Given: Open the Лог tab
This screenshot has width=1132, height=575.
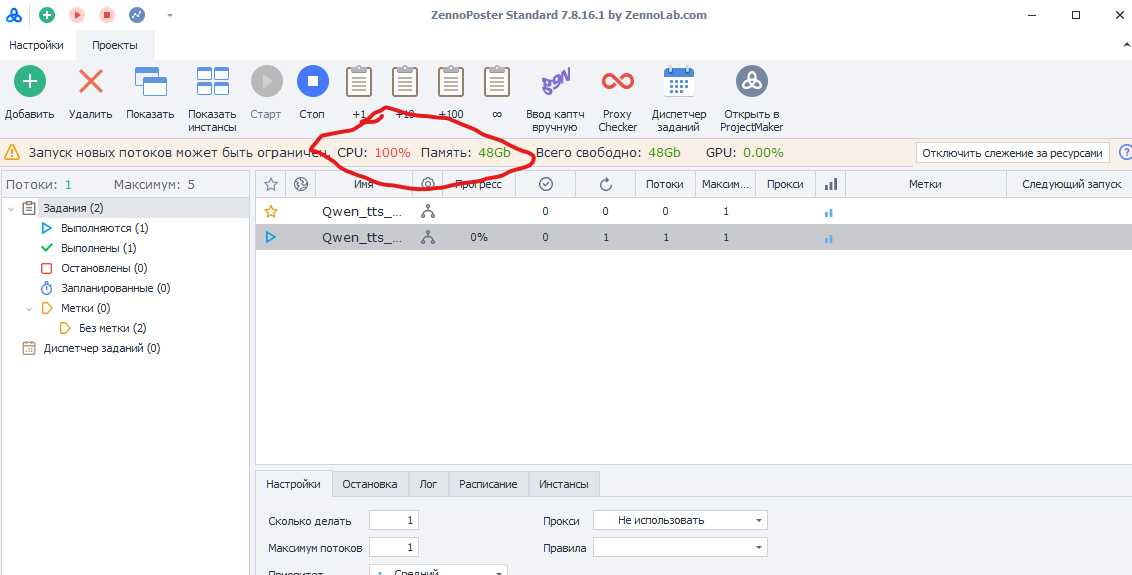Looking at the screenshot, I should [x=429, y=484].
